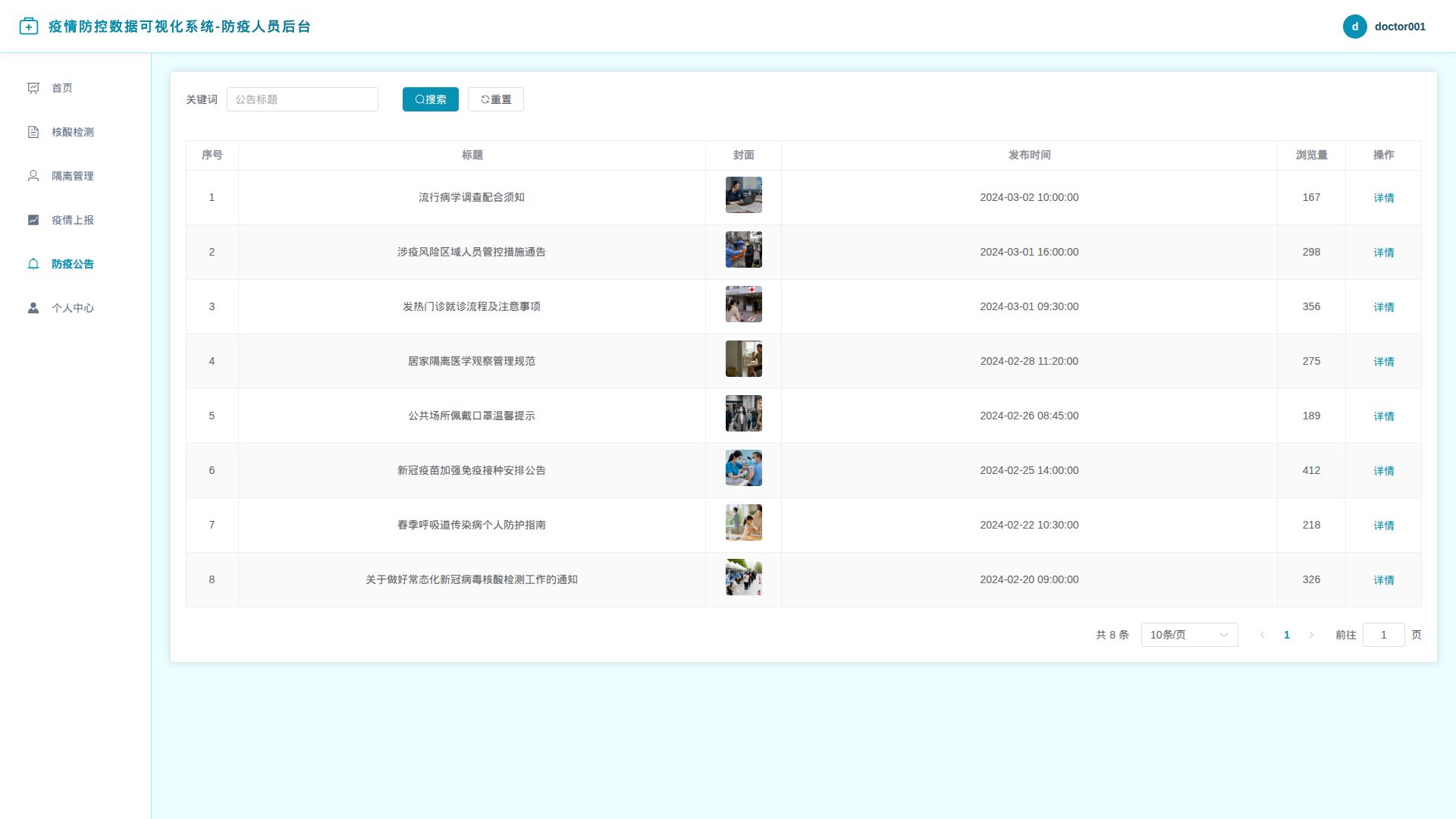Image resolution: width=1456 pixels, height=819 pixels.
Task: Click the doctor001 avatar circle
Action: coord(1355,27)
